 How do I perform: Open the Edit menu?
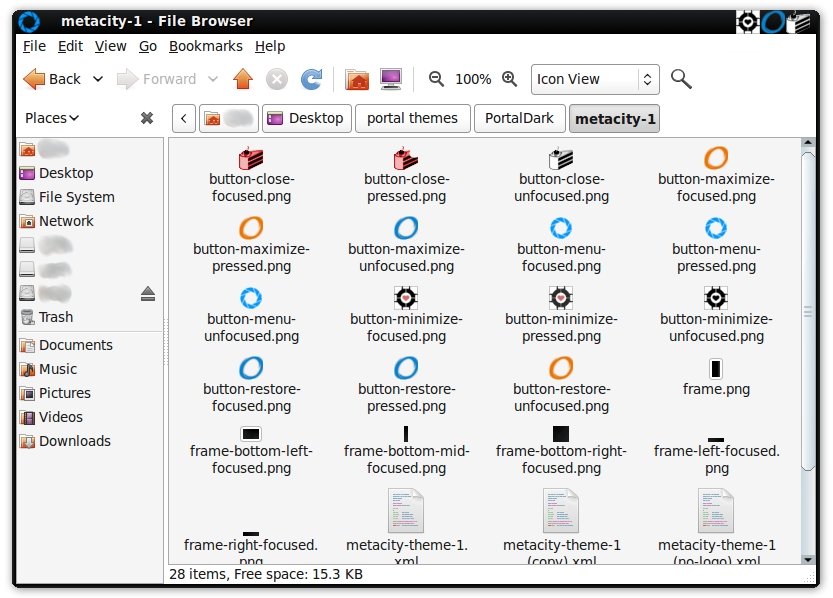coord(70,46)
